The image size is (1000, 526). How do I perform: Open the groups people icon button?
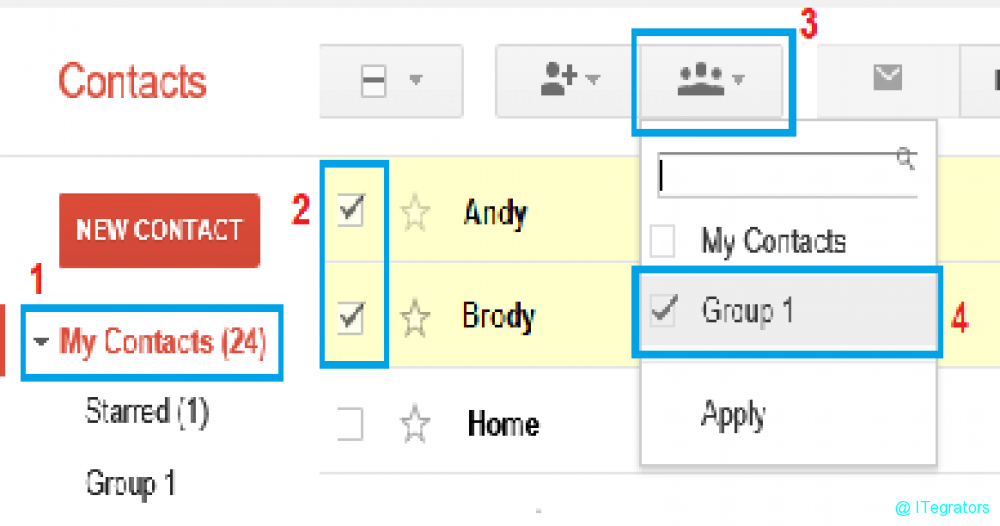click(711, 81)
